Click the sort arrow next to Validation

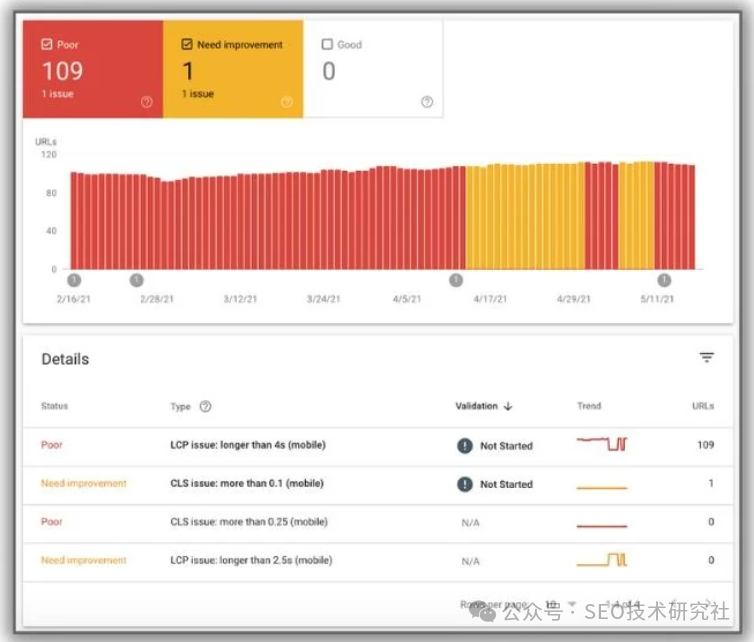pyautogui.click(x=508, y=406)
